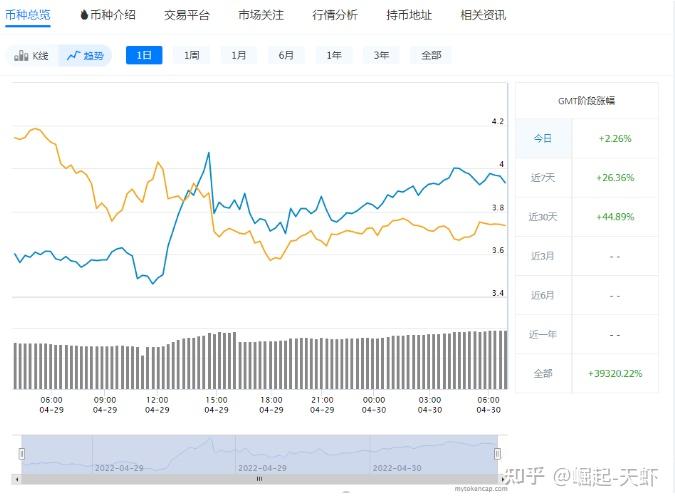The width and height of the screenshot is (675, 504).
Task: Click the trend line icon
Action: pyautogui.click(x=74, y=55)
